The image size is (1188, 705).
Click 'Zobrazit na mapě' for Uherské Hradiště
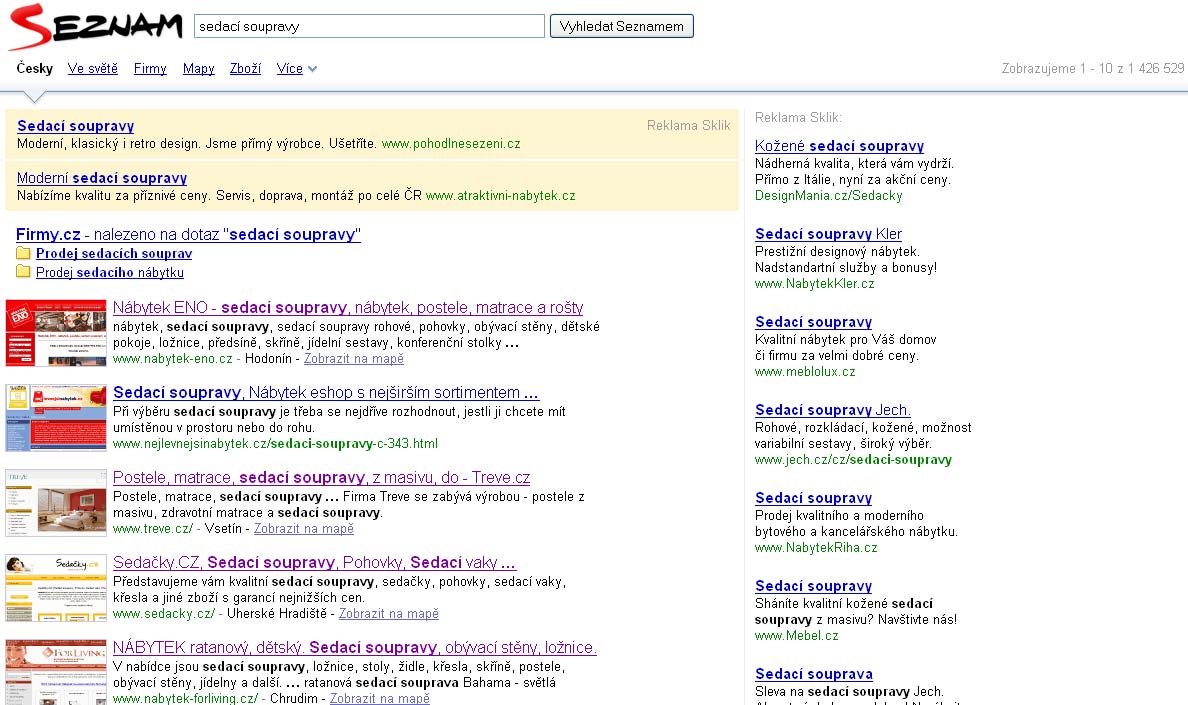[389, 613]
